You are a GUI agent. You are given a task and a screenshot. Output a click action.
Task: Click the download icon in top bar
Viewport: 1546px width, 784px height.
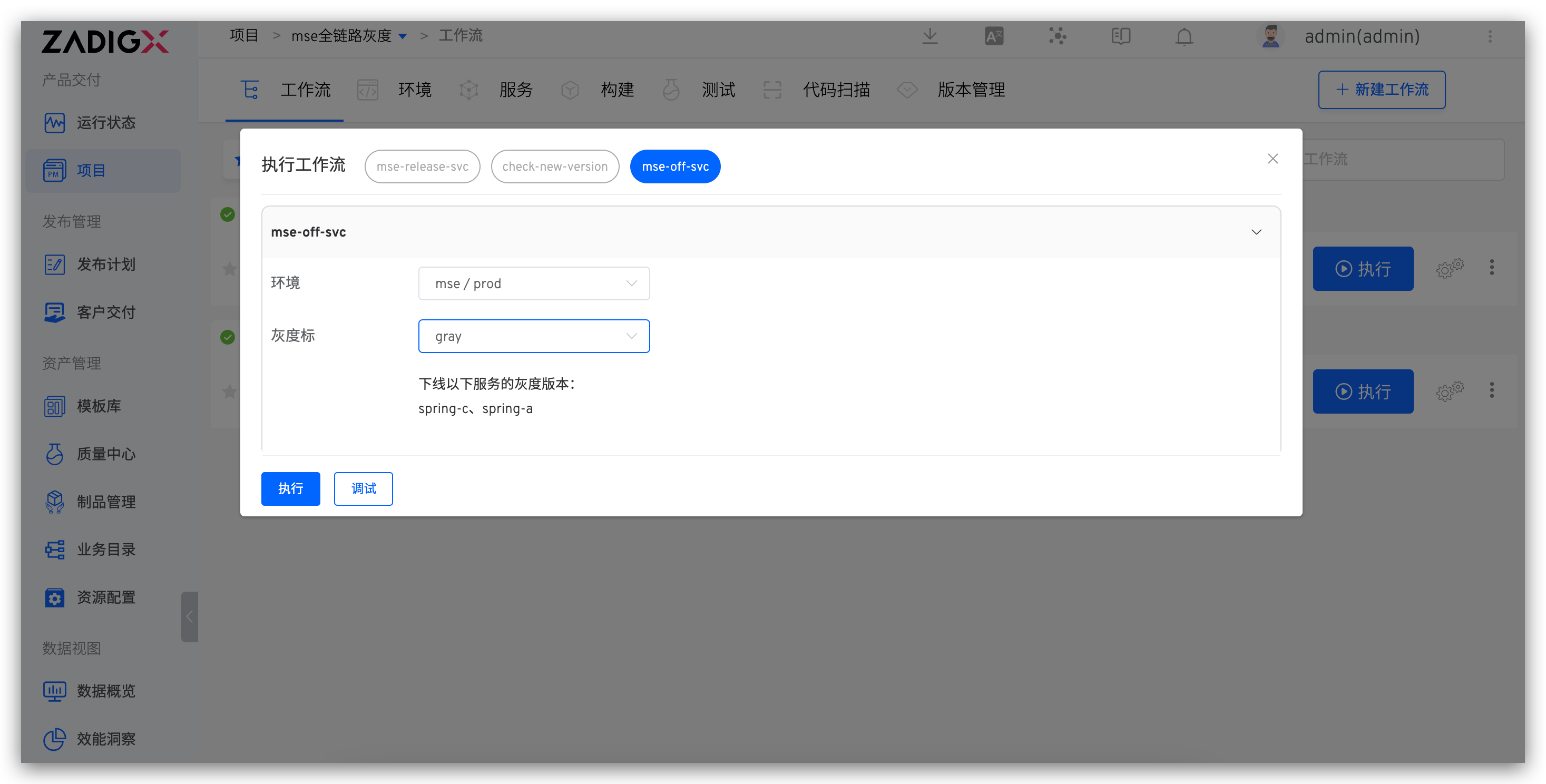coord(929,37)
